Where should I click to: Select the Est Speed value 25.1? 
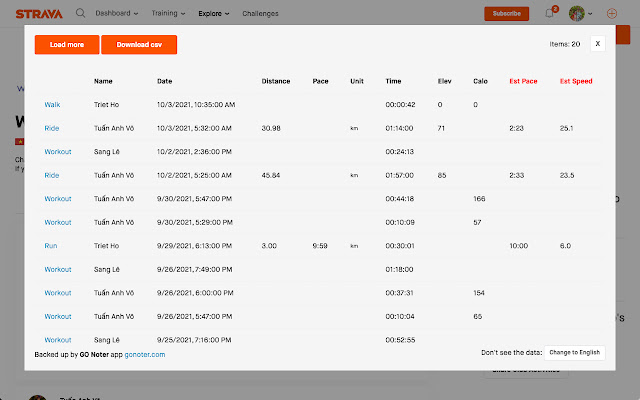click(x=567, y=128)
